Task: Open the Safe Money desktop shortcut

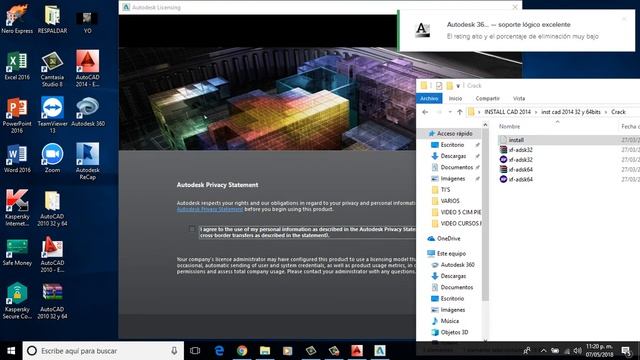Action: coord(17,252)
